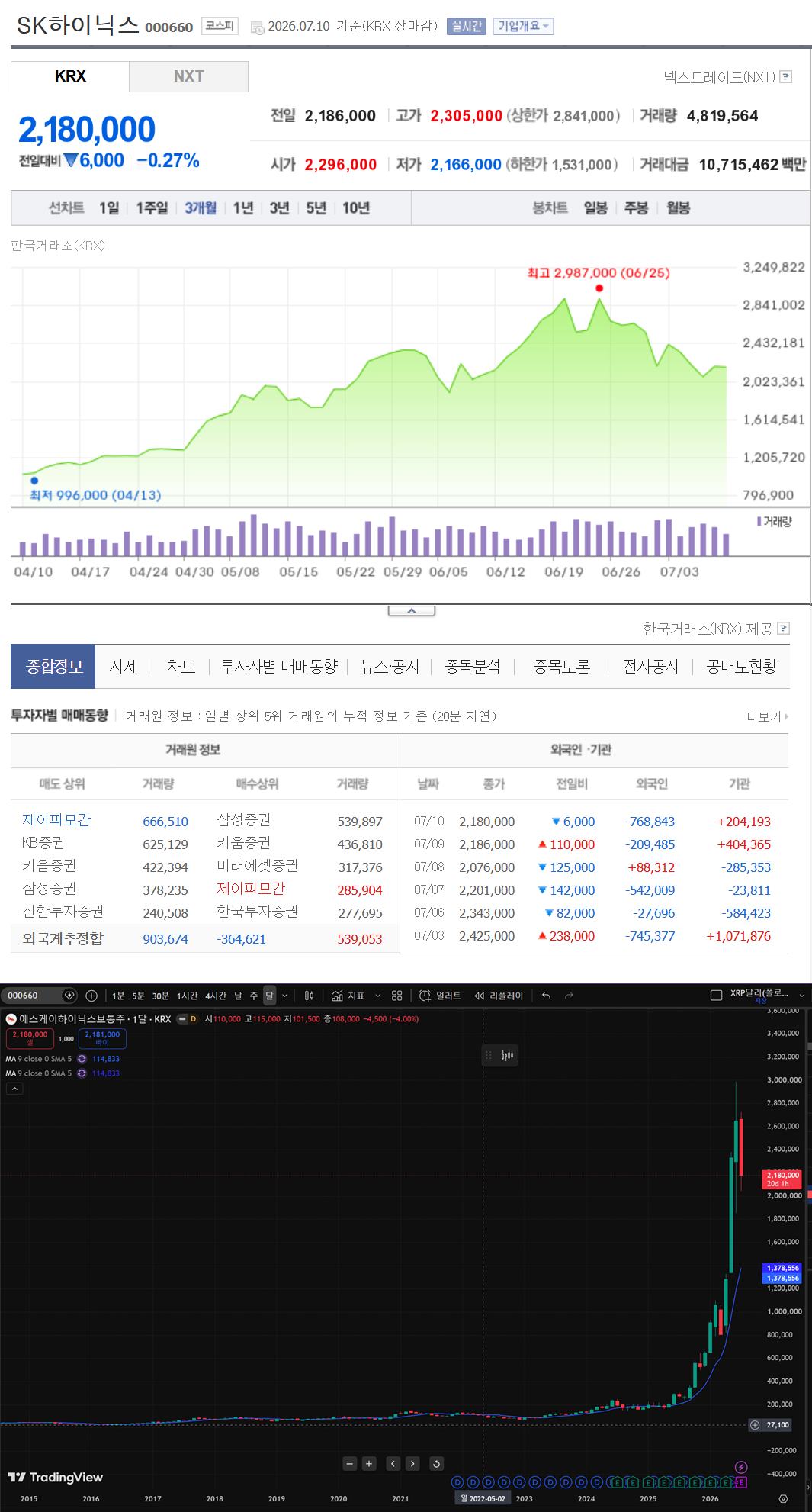Viewport: 812px width, 1512px height.
Task: Click help icon beside 한국거래소(KRX) 제공
Action: point(783,629)
